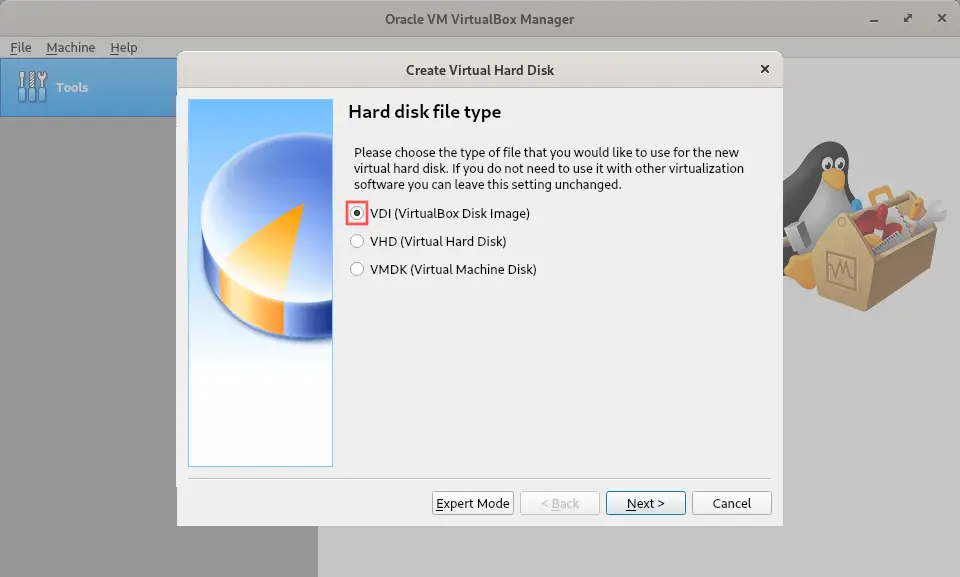Switch to Expert Mode
The width and height of the screenshot is (960, 577).
(473, 503)
